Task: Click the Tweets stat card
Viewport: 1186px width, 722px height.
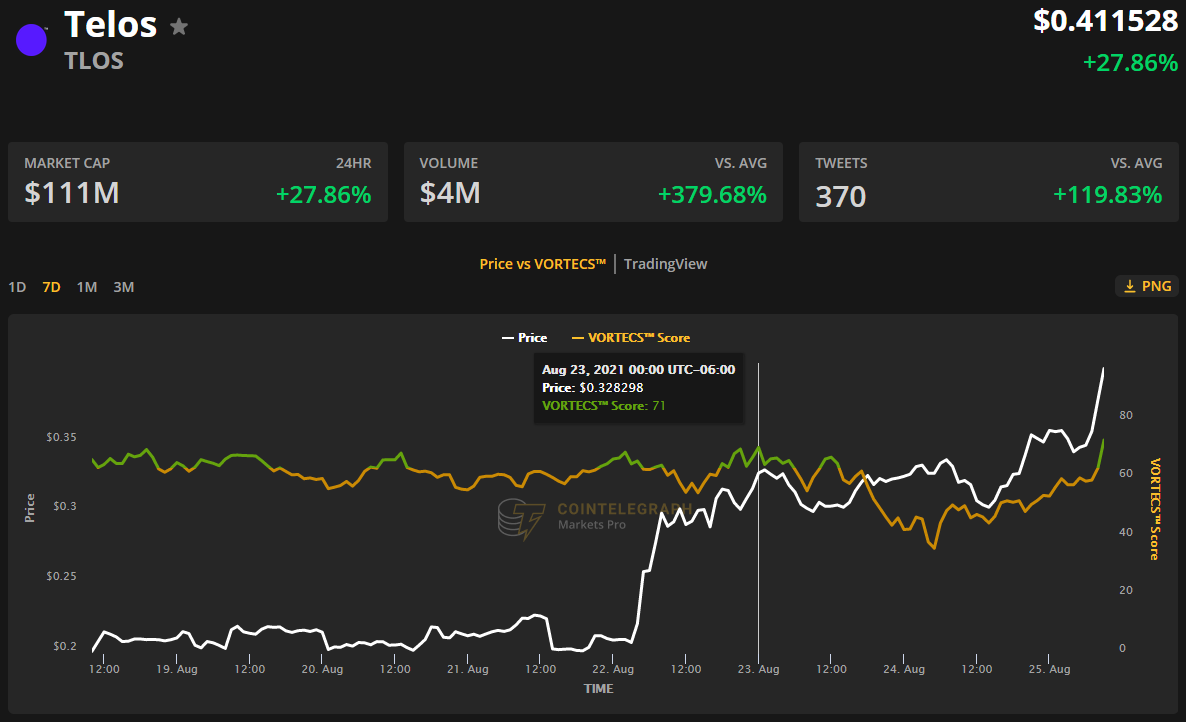Action: (x=988, y=181)
